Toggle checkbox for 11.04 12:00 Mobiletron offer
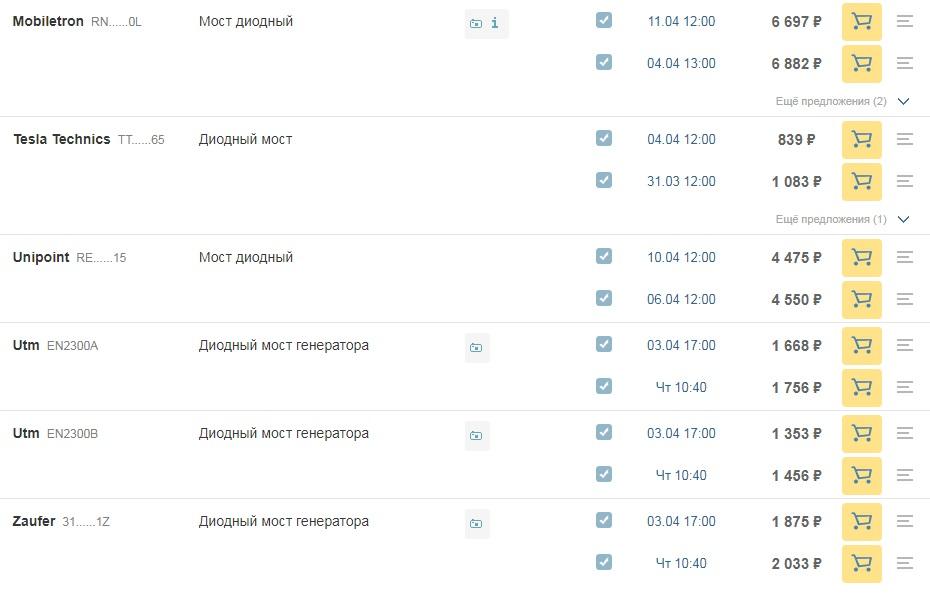The width and height of the screenshot is (930, 604). pyautogui.click(x=604, y=20)
